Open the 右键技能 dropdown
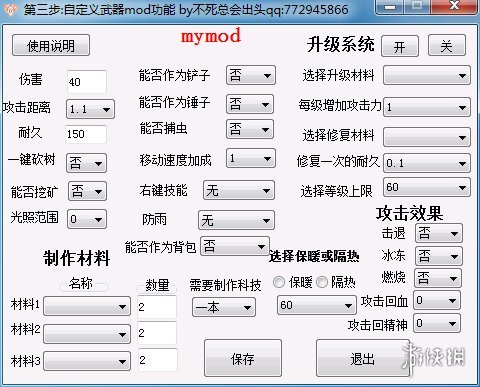Viewport: 480px width, 387px height. [x=239, y=190]
